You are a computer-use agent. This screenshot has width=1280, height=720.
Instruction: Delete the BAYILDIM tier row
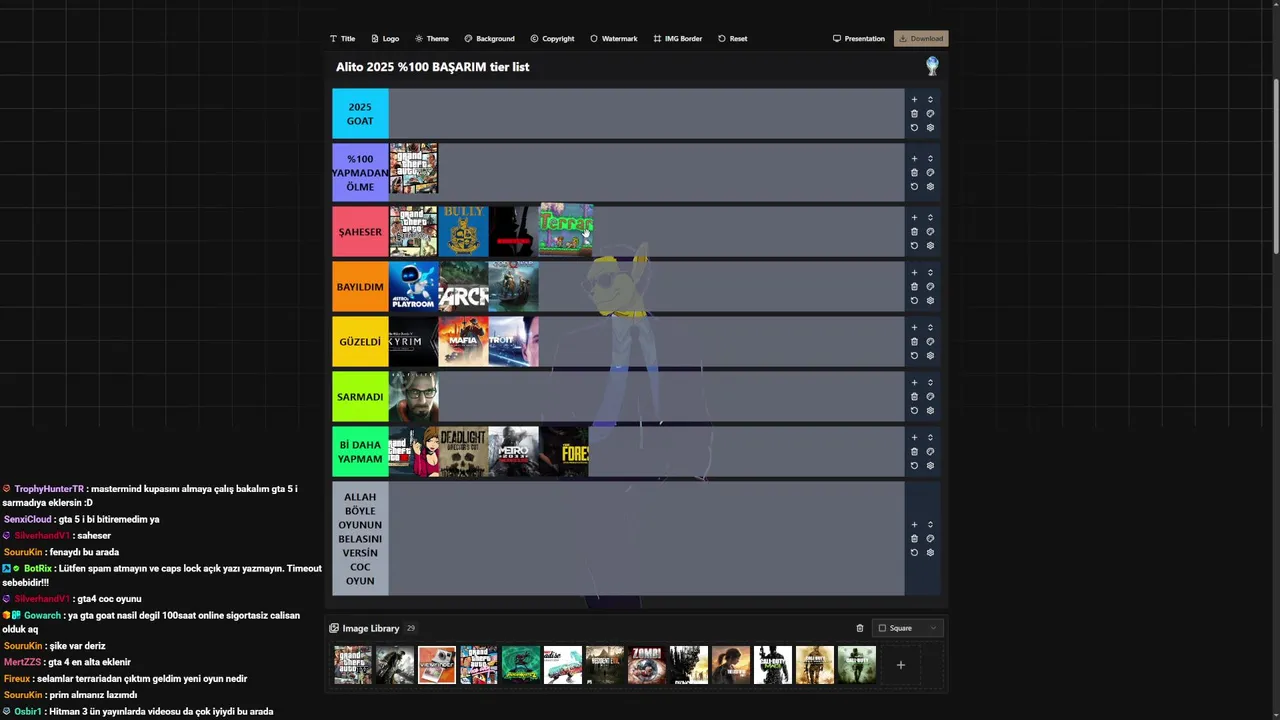[914, 287]
